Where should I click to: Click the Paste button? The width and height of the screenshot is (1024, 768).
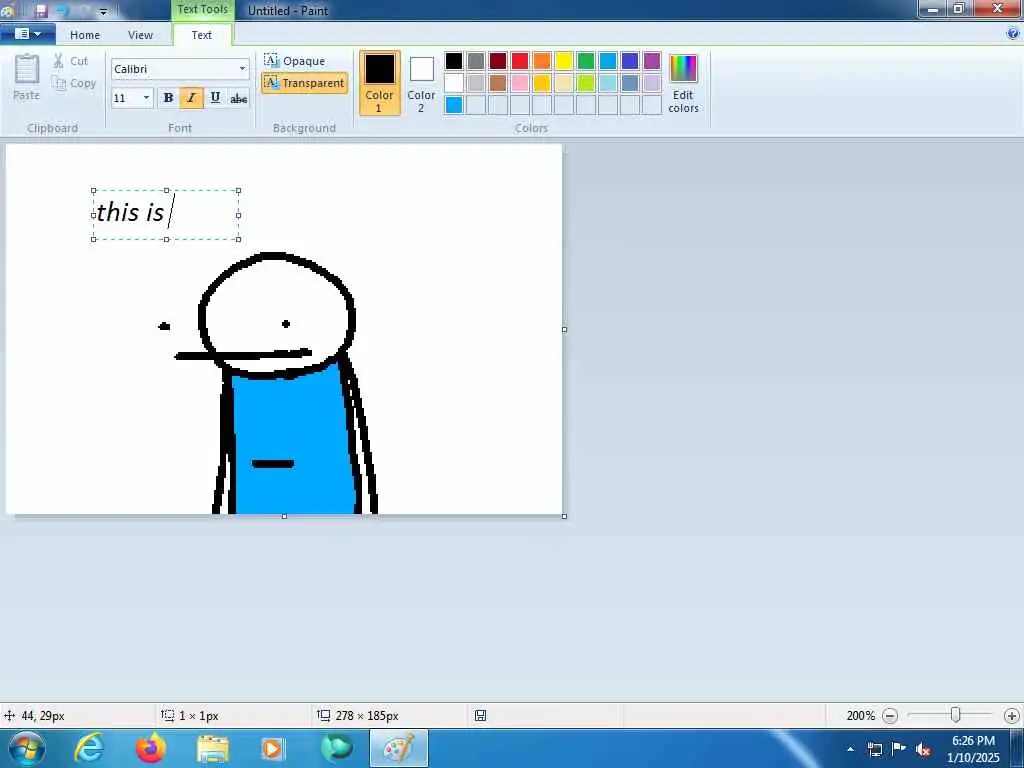point(27,77)
